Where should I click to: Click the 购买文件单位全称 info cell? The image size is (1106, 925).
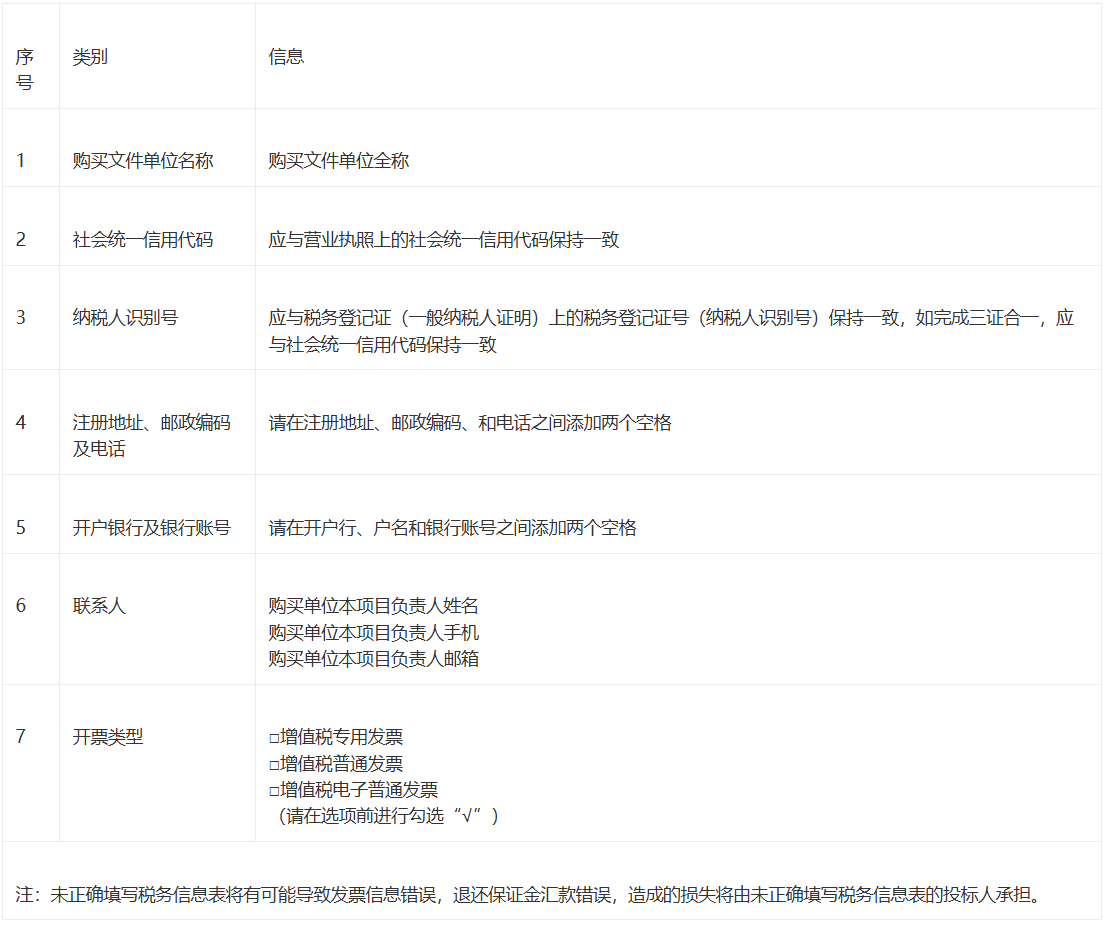(339, 161)
